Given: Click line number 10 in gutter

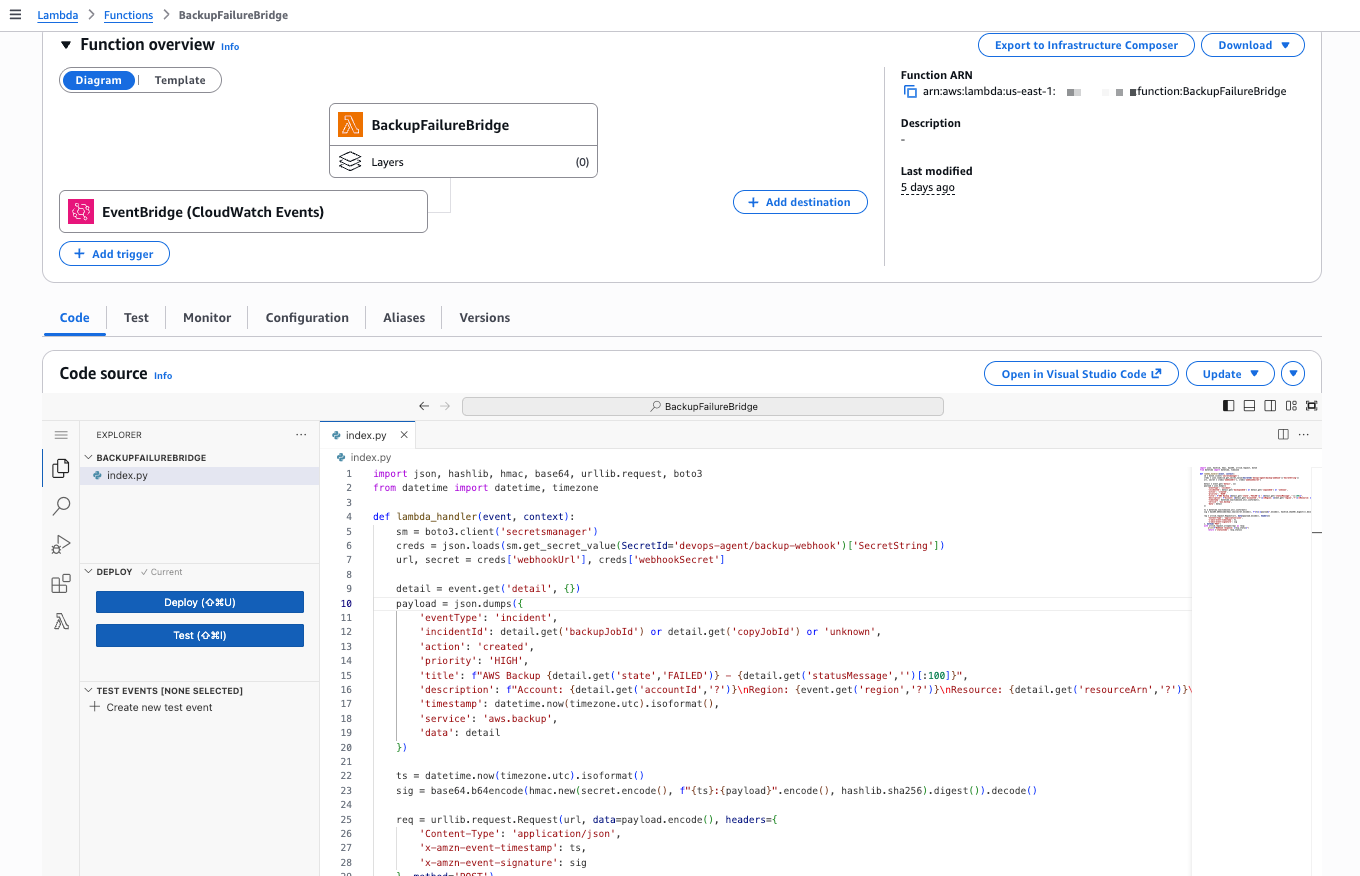Looking at the screenshot, I should [x=346, y=604].
